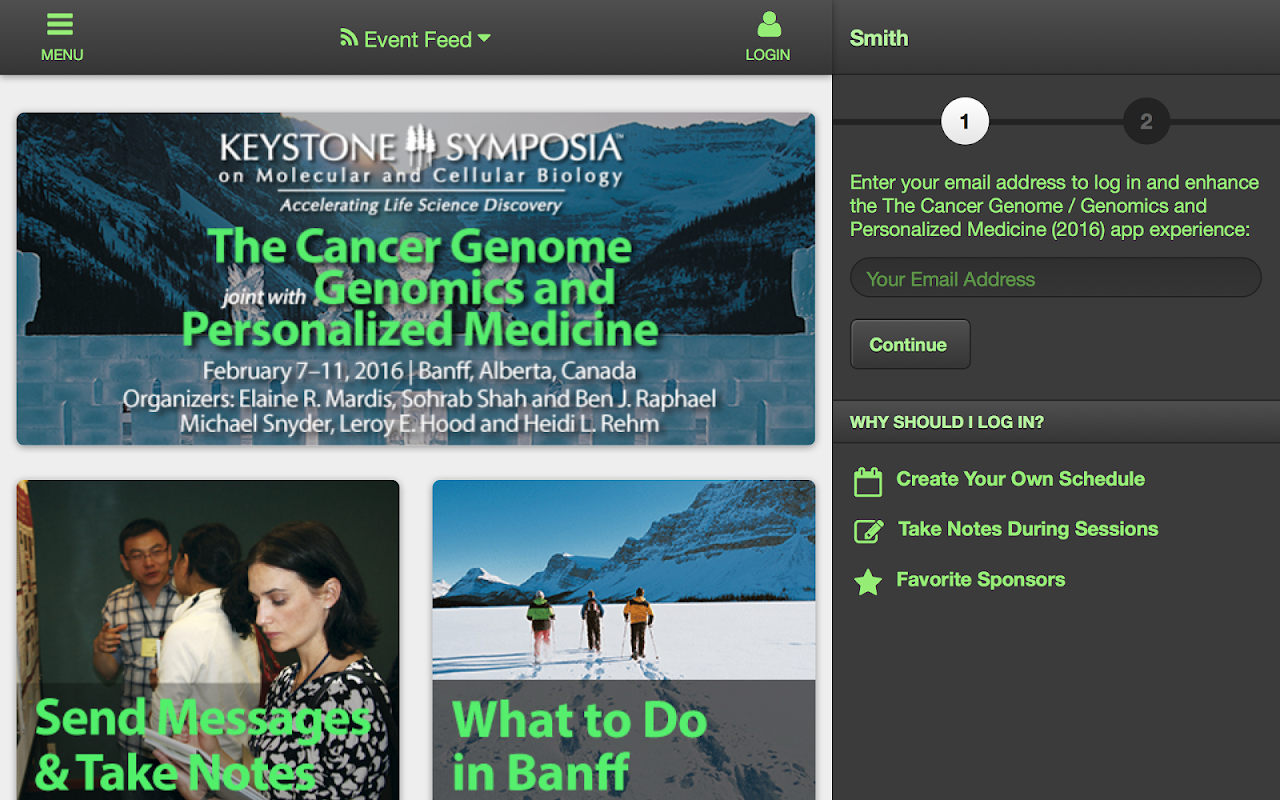Click the email login instruction paragraph
The image size is (1280, 800).
[1054, 206]
